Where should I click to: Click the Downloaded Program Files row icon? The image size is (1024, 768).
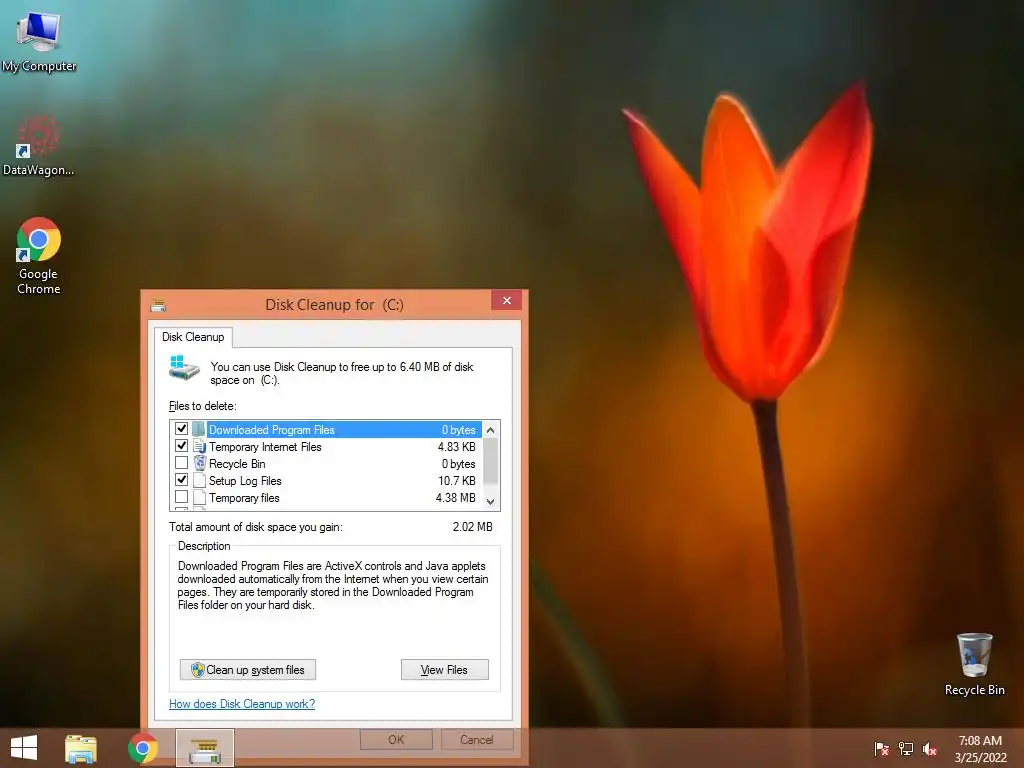pyautogui.click(x=199, y=429)
